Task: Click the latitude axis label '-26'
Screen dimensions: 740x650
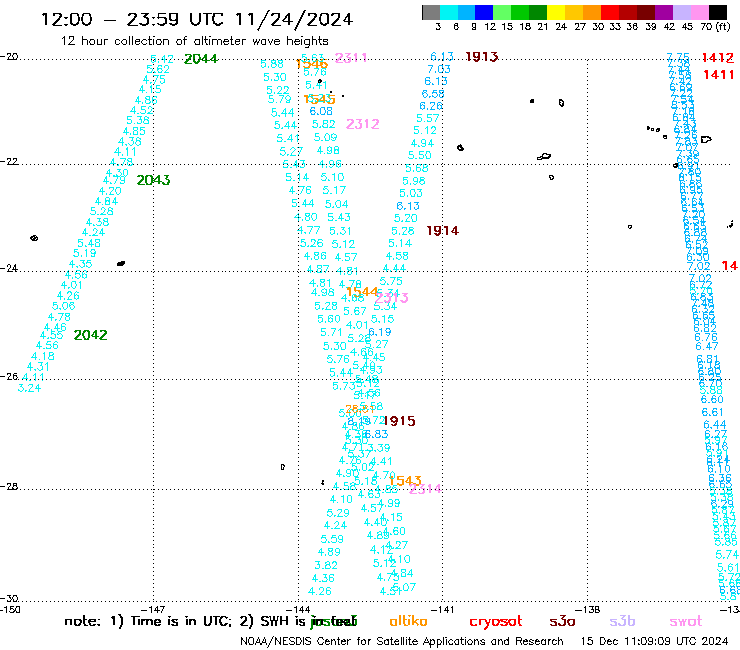Action: 9,376
